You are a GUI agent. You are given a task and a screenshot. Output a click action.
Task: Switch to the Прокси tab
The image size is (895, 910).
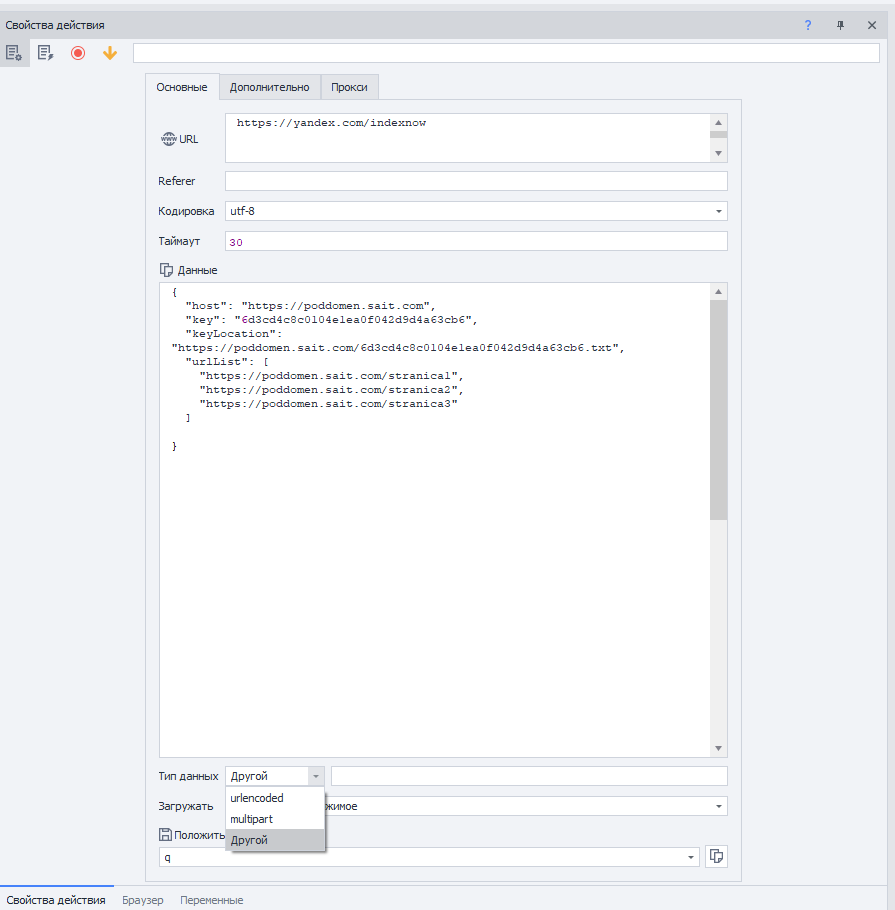point(349,87)
